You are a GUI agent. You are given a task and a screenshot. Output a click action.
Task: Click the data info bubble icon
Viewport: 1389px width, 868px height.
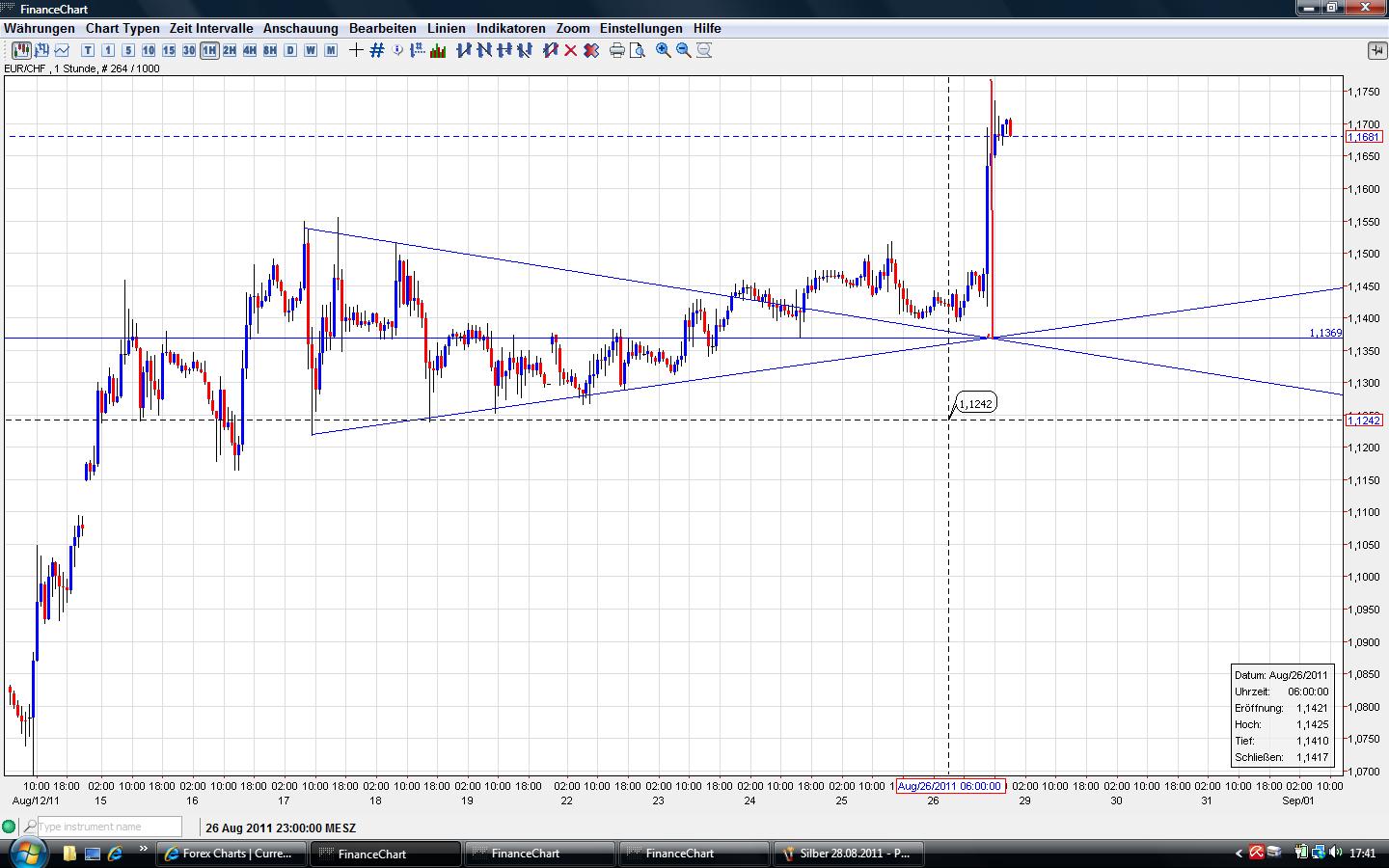click(x=398, y=50)
